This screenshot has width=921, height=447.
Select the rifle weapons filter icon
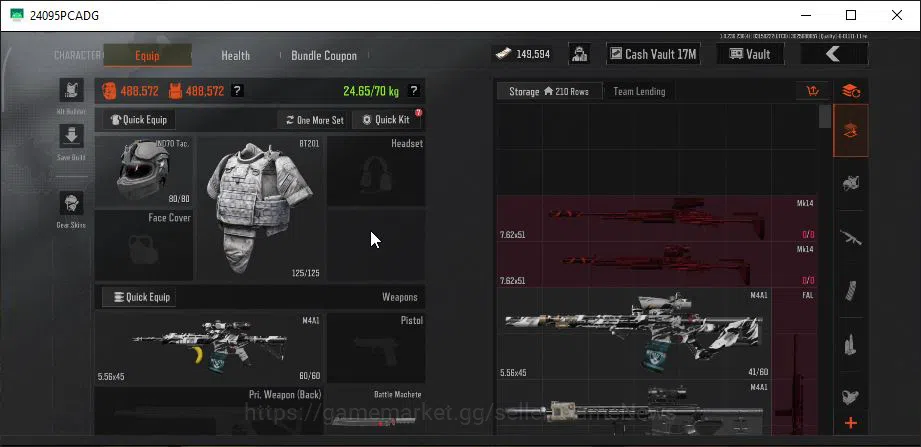(x=851, y=237)
